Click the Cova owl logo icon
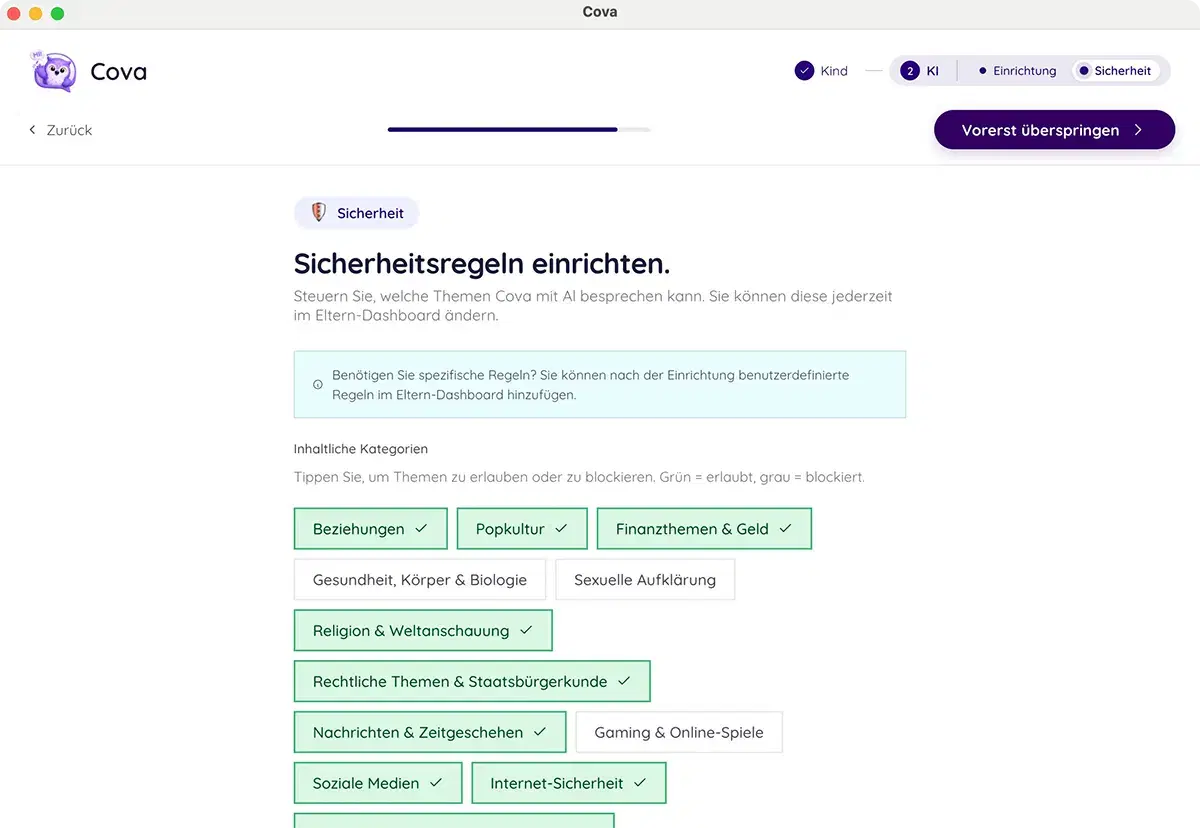 (54, 71)
